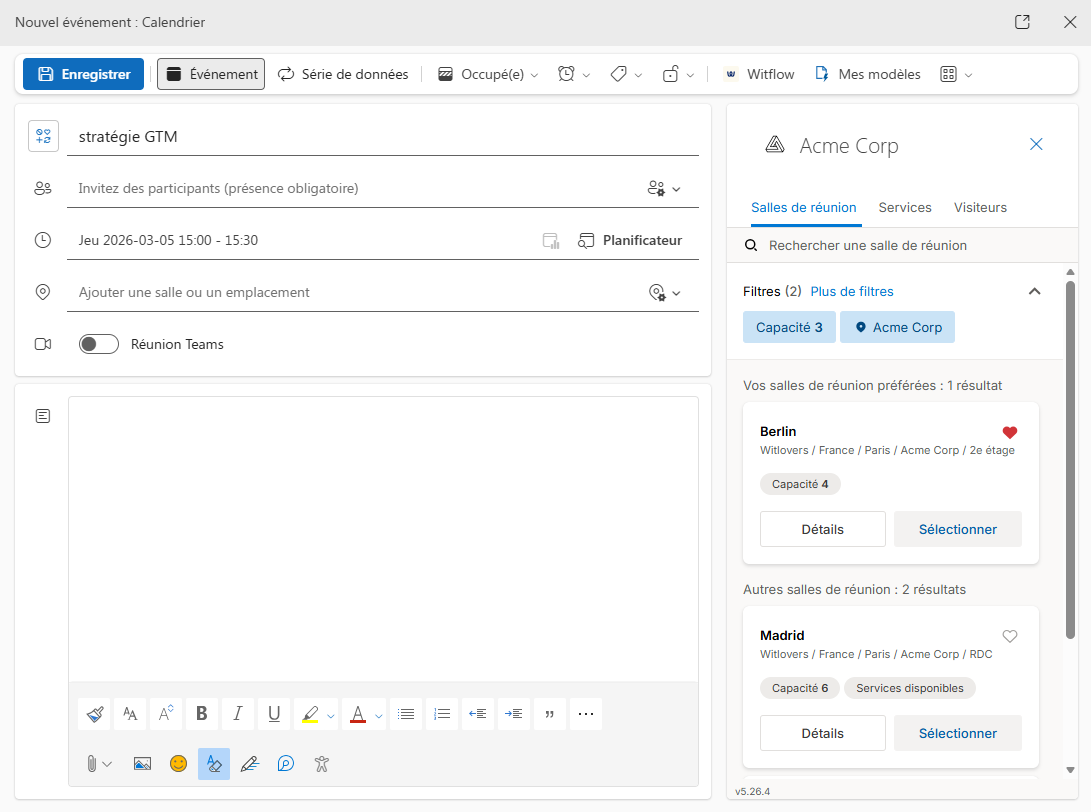The width and height of the screenshot is (1091, 812).
Task: Toggle underline formatting
Action: pos(273,713)
